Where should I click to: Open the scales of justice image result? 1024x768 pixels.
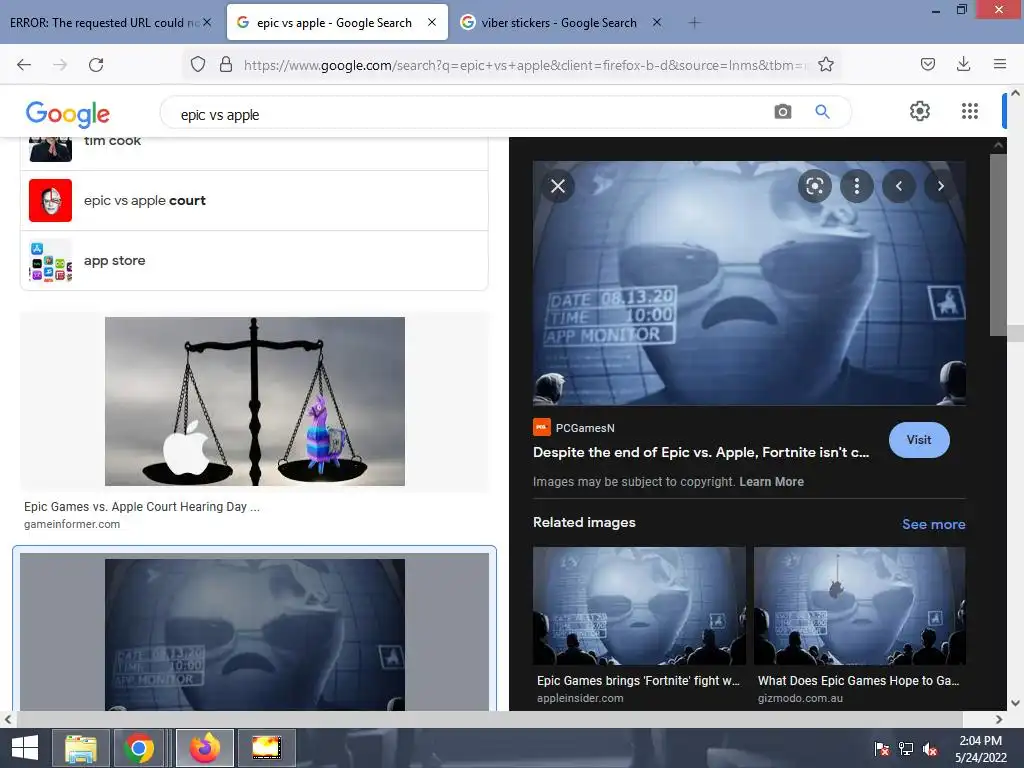[255, 401]
